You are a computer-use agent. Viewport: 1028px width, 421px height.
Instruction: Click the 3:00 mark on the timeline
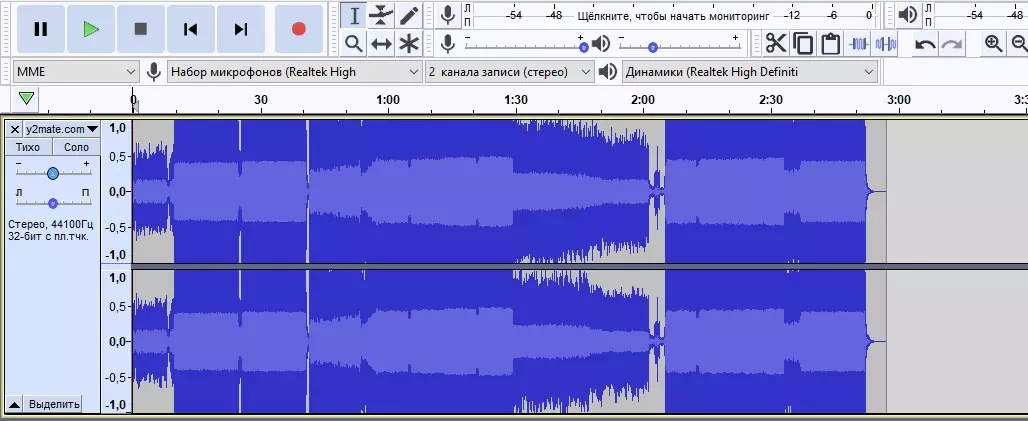click(x=899, y=100)
